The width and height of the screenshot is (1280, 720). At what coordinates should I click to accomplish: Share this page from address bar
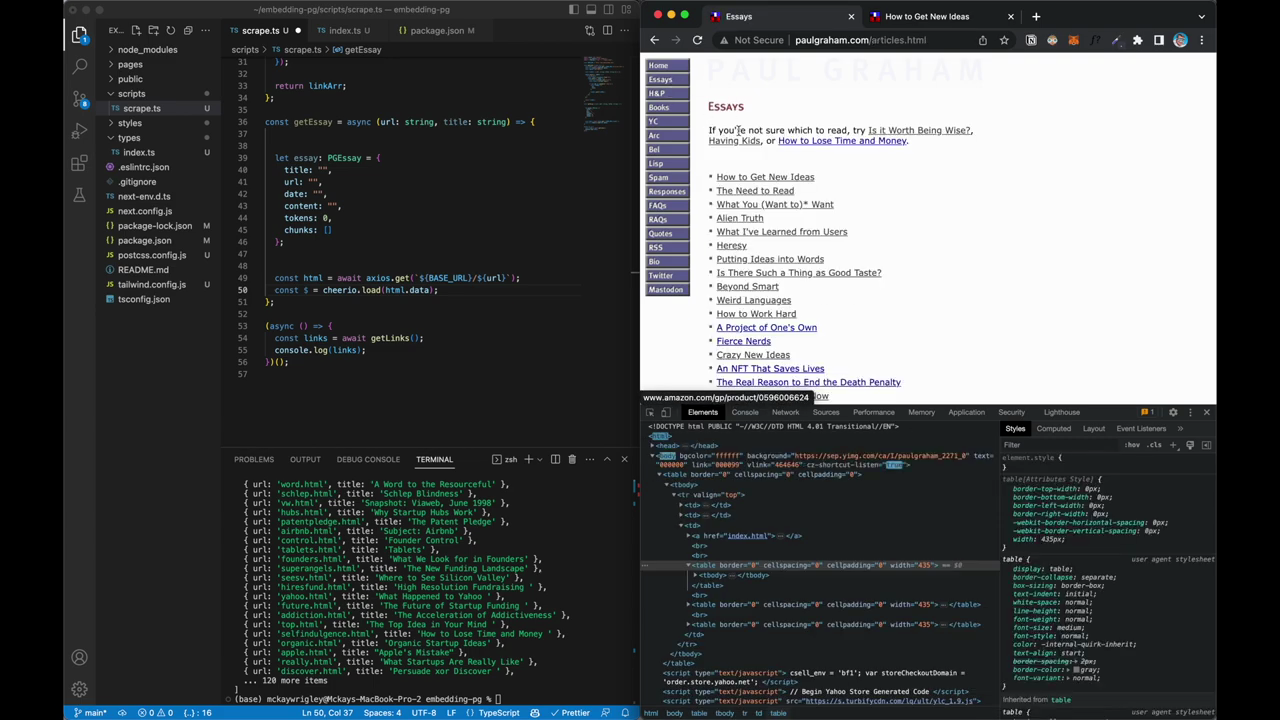tap(983, 40)
